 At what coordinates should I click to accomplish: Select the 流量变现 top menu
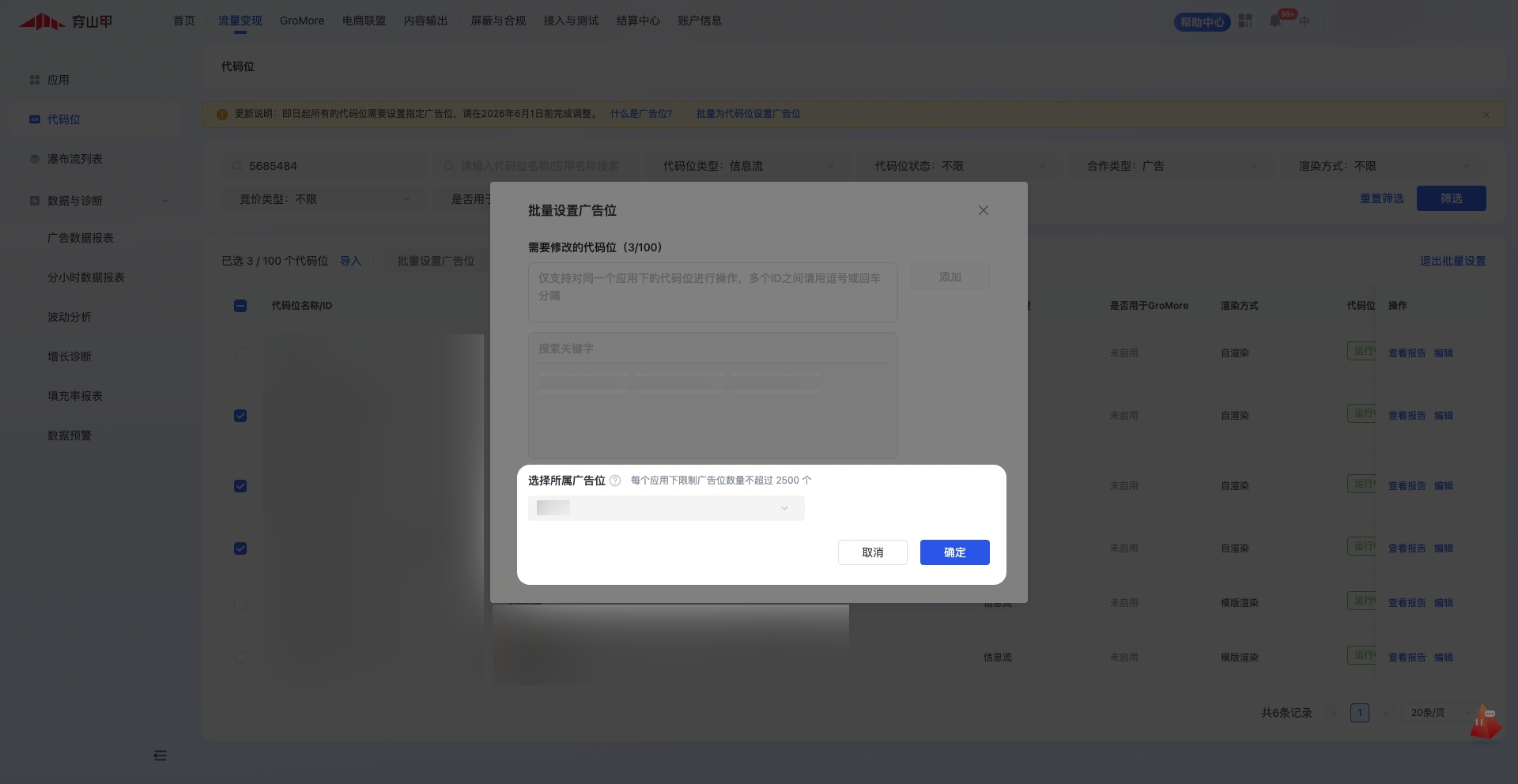pyautogui.click(x=240, y=21)
